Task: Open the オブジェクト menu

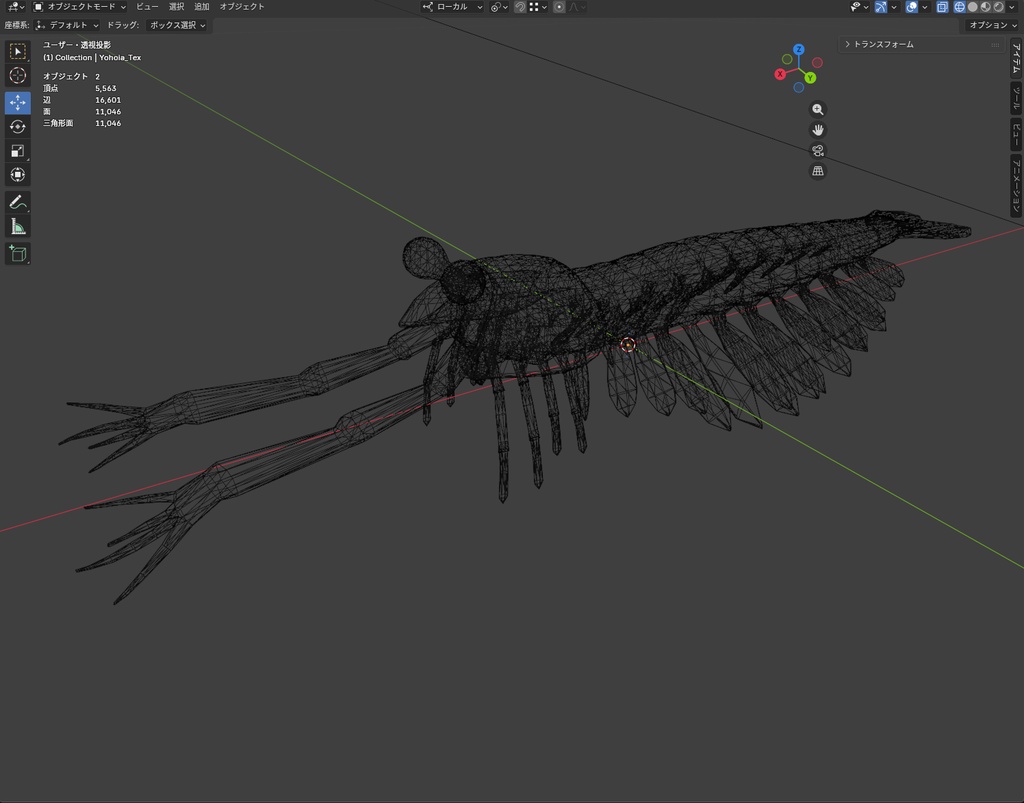Action: (242, 7)
